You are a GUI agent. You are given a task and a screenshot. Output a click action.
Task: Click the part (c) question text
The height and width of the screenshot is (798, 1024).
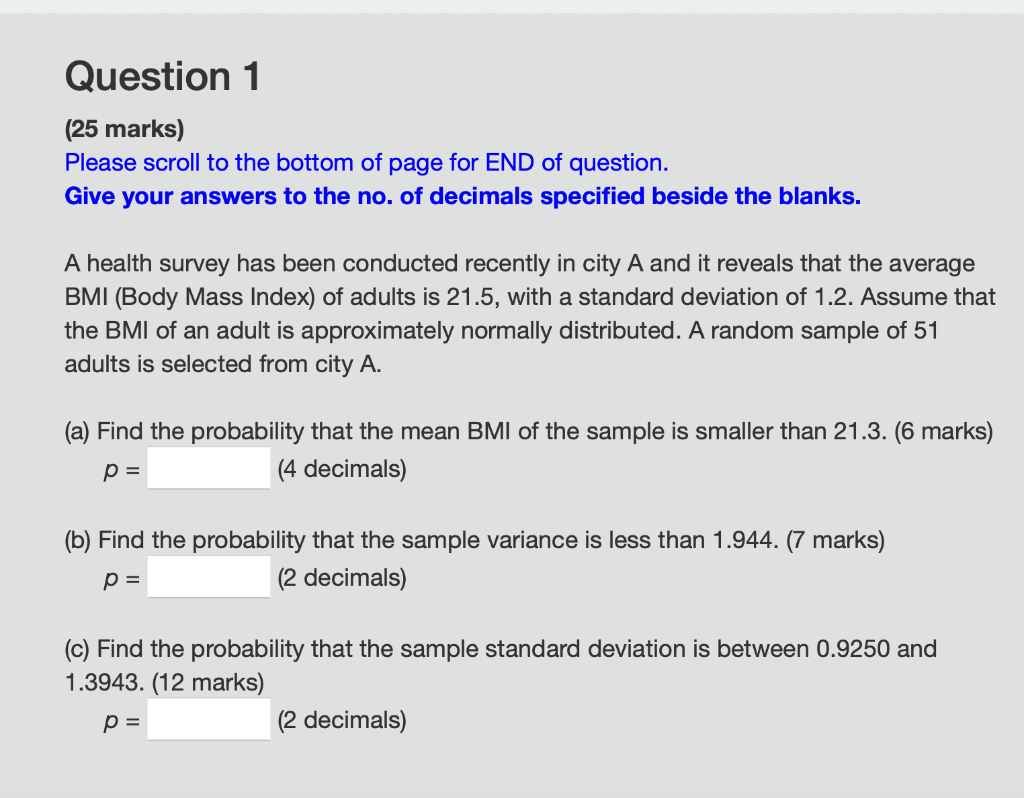tap(500, 649)
